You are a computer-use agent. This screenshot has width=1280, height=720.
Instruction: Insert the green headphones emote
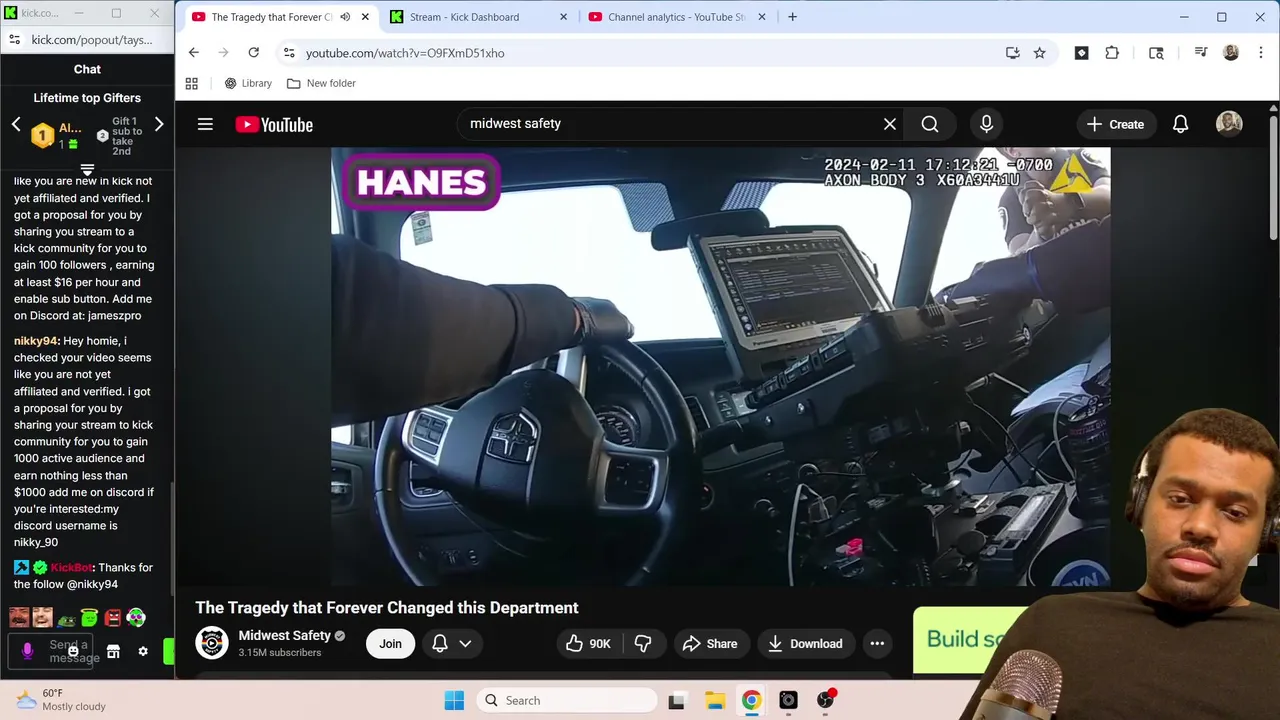click(x=136, y=618)
